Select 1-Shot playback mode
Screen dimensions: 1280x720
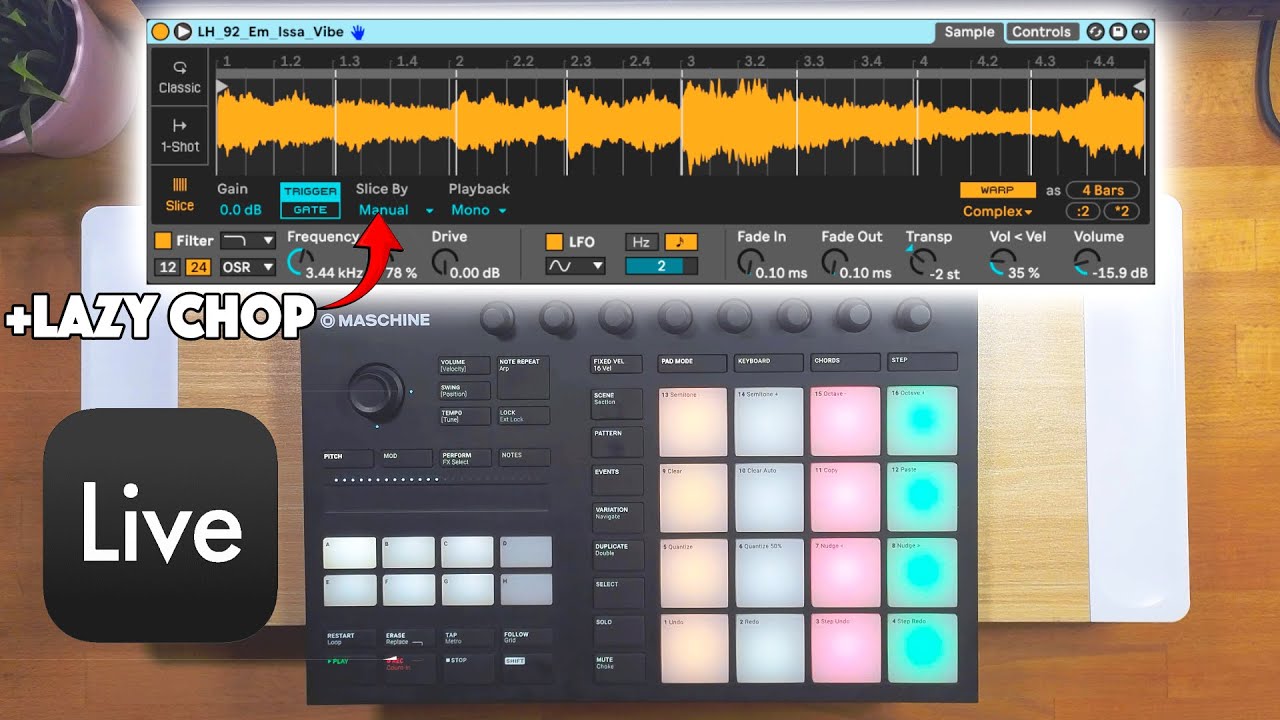pos(180,136)
